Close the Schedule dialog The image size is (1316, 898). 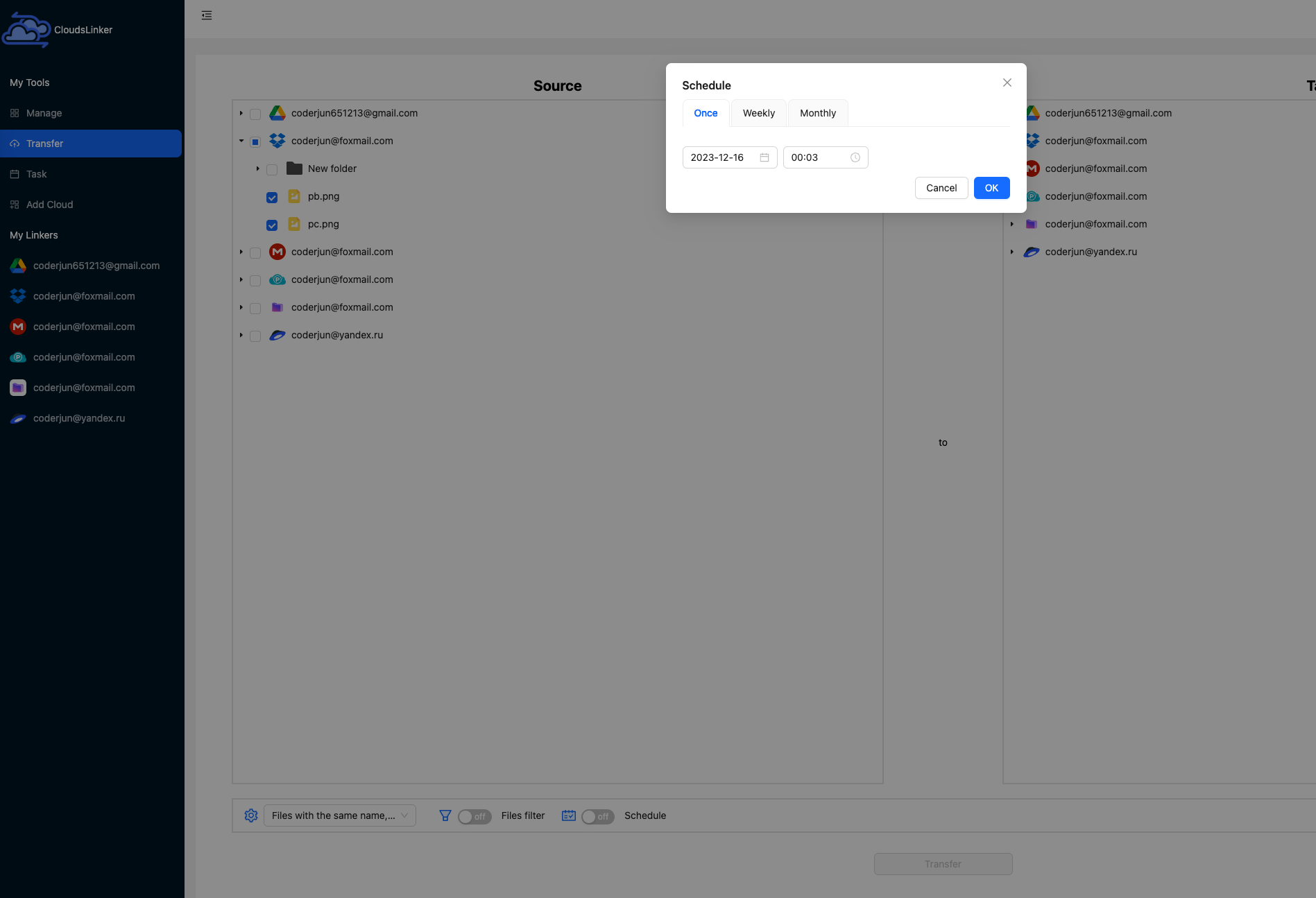point(1007,83)
